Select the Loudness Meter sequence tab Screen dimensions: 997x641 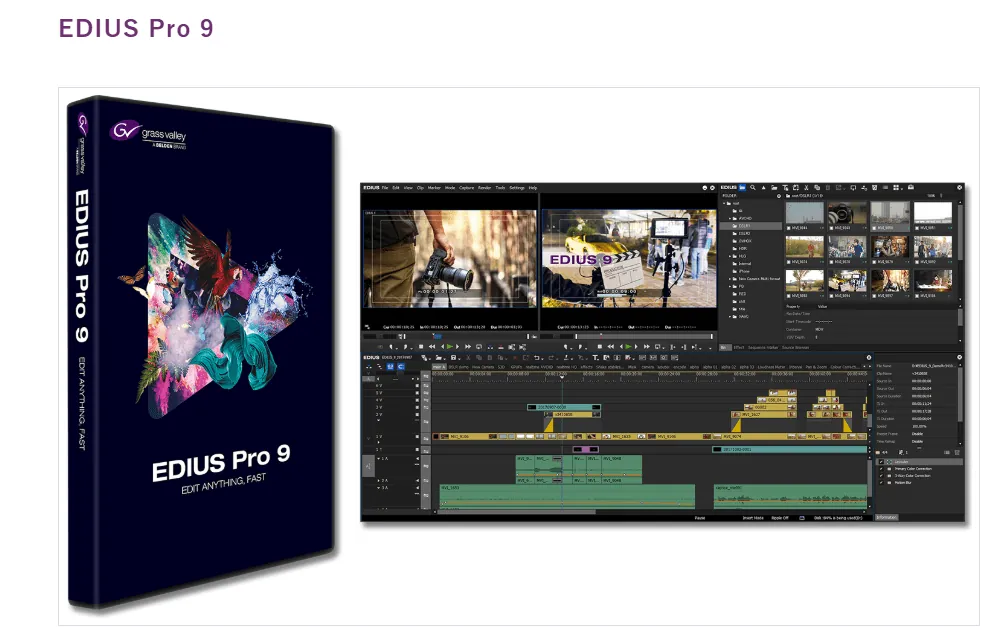(771, 367)
